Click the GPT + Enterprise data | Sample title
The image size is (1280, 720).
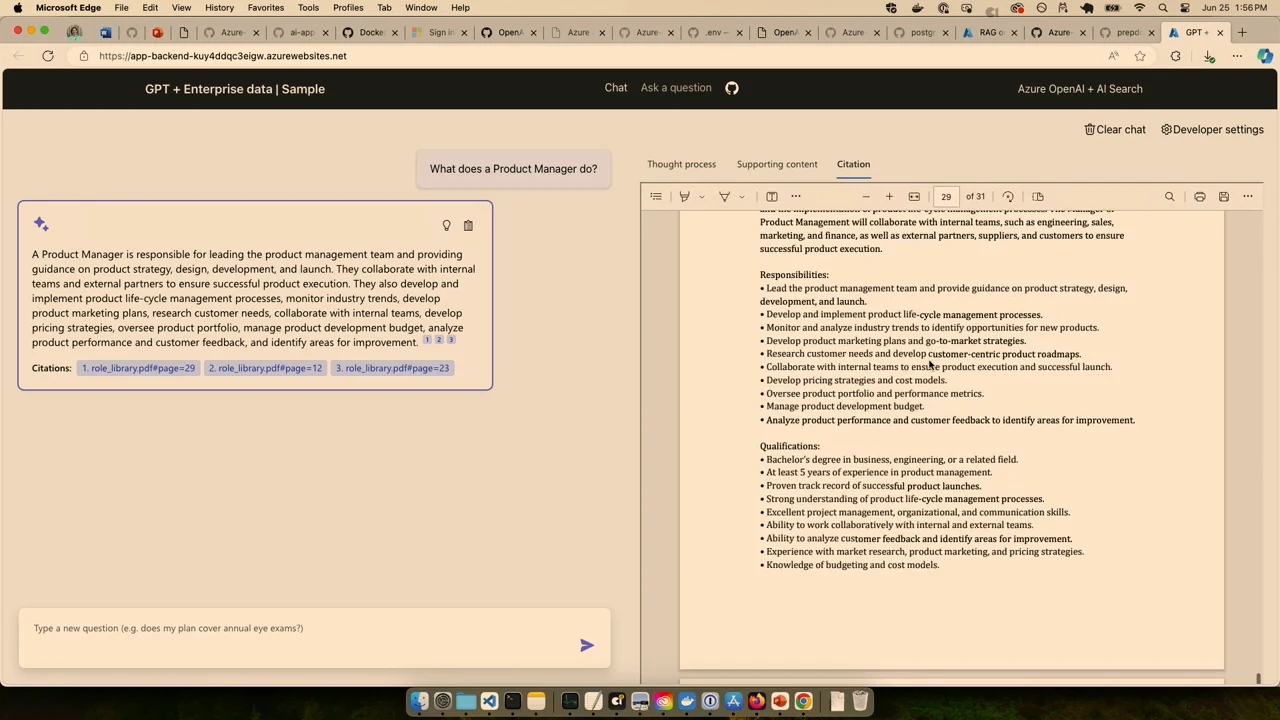pos(235,89)
